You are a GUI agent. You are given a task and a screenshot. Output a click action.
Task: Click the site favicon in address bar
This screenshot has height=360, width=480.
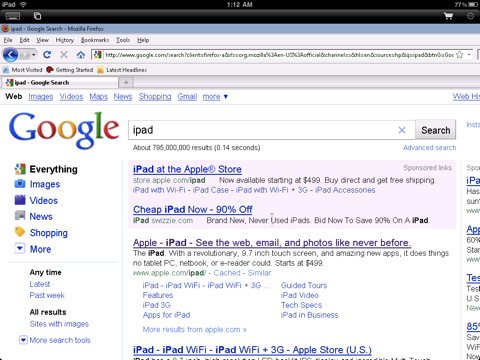tap(97, 55)
